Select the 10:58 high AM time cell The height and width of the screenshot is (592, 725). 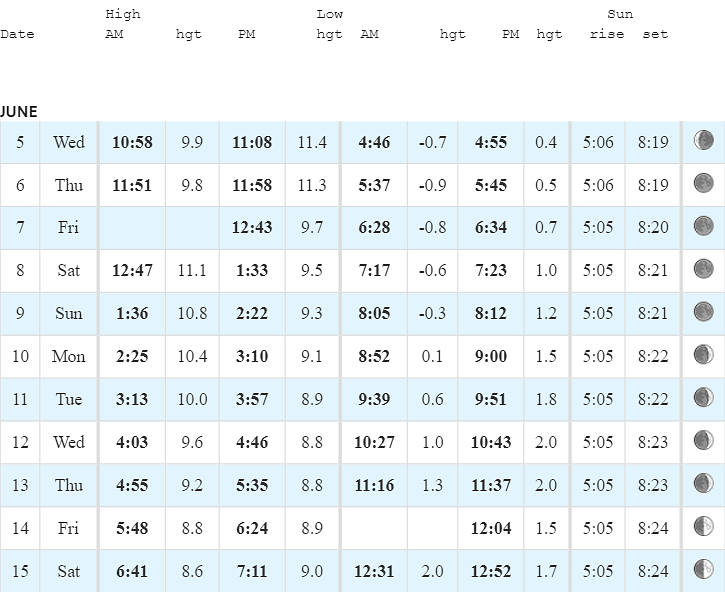[x=132, y=142]
